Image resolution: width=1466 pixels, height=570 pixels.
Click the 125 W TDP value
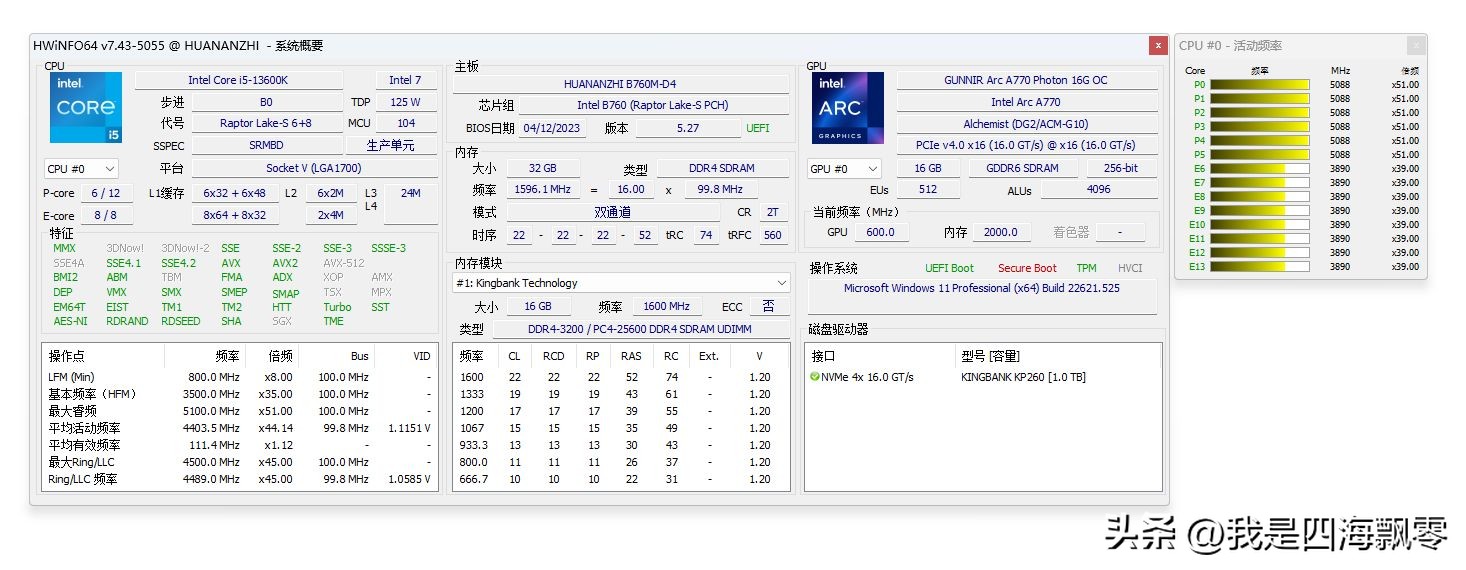point(406,102)
